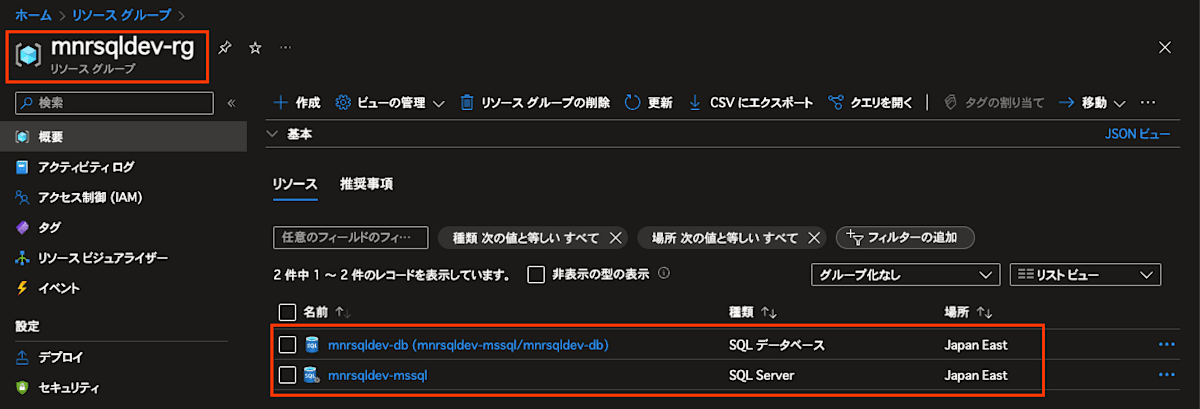Remove the 種類 filter with X
The height and width of the screenshot is (409, 1200).
[x=615, y=238]
